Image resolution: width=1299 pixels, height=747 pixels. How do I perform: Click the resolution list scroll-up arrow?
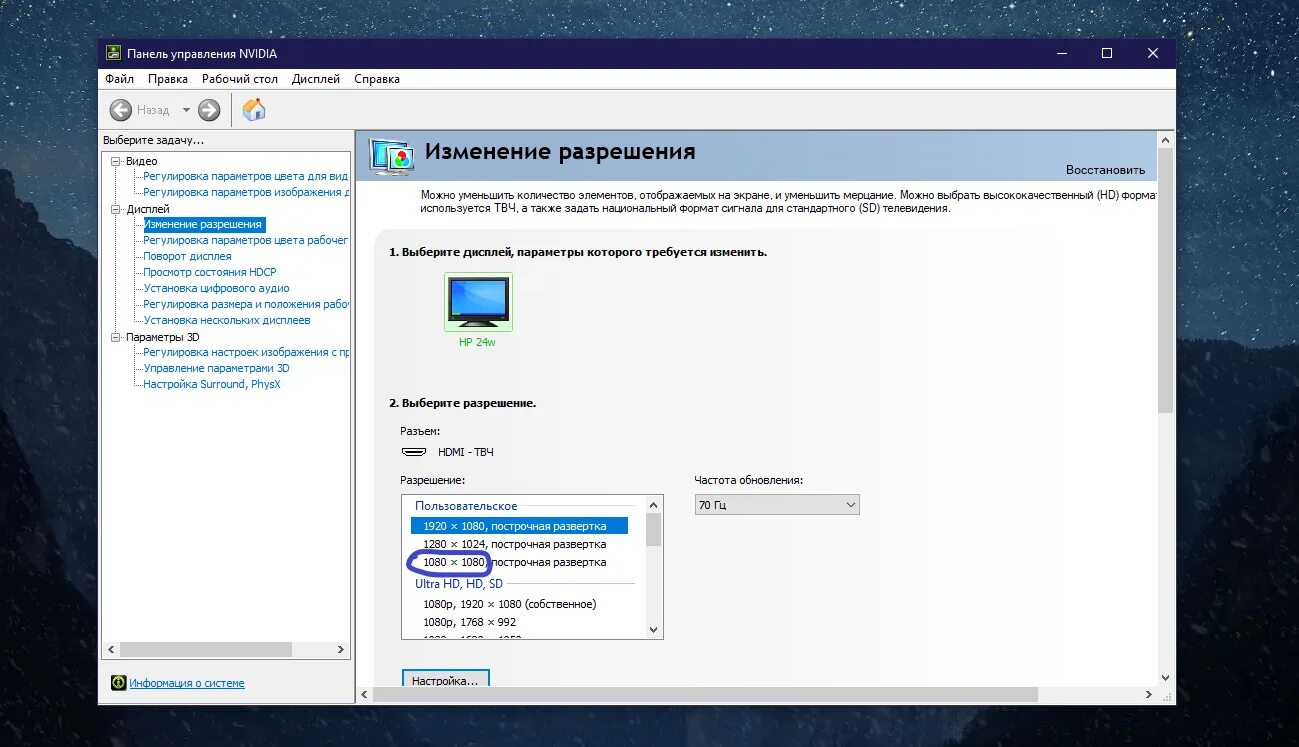coord(654,505)
